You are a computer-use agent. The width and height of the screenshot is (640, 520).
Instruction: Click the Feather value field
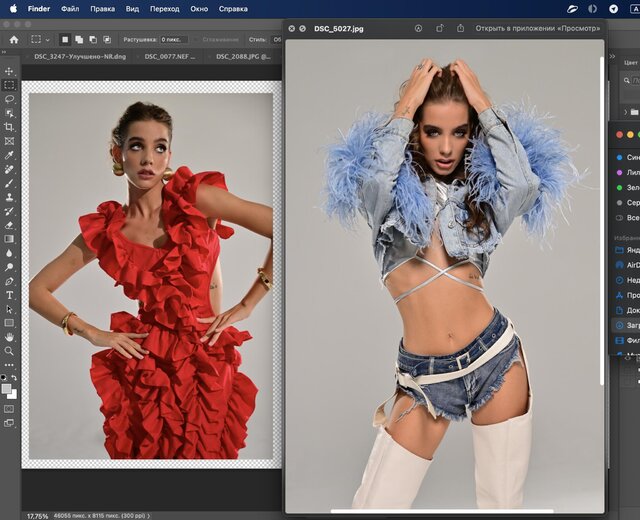(x=174, y=40)
